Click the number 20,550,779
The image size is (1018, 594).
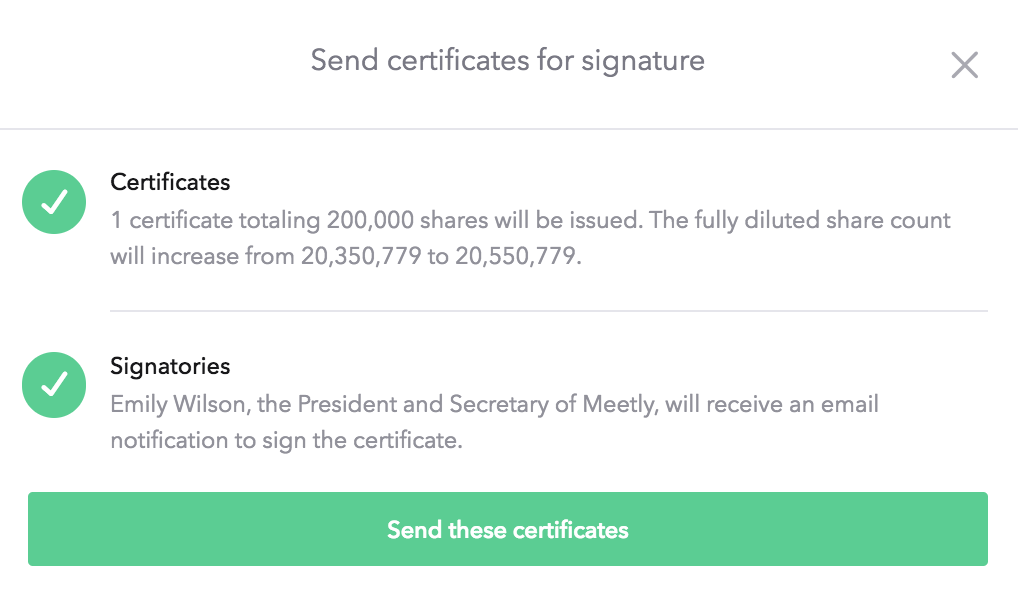click(x=515, y=256)
